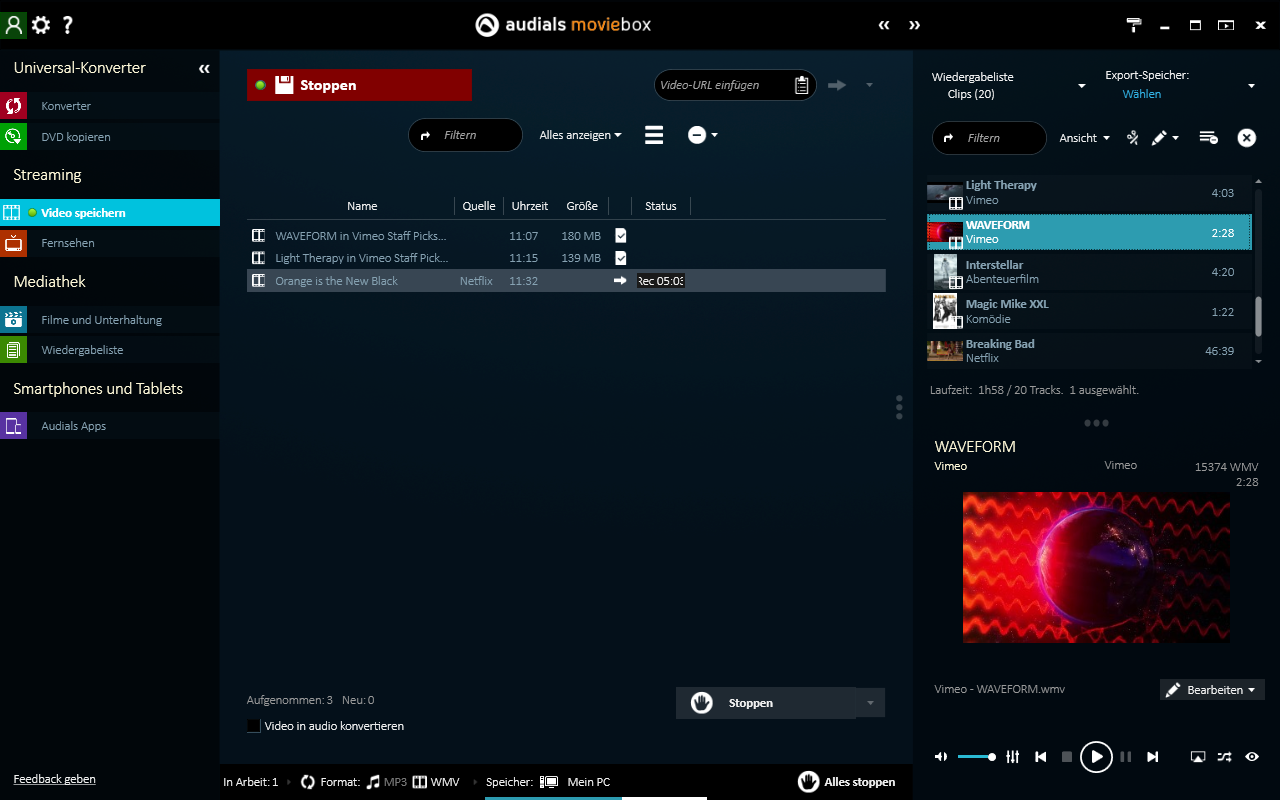This screenshot has height=800, width=1280.
Task: Open Konverter in the sidebar
Action: coord(110,106)
